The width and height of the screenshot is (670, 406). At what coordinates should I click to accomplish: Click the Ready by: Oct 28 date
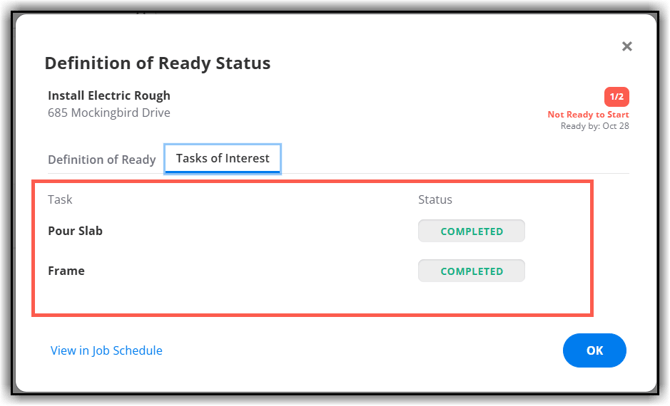pyautogui.click(x=594, y=127)
